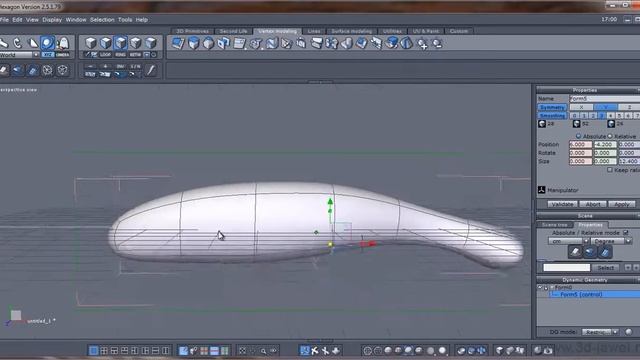
Task: Open the Tools menu
Action: (125, 20)
